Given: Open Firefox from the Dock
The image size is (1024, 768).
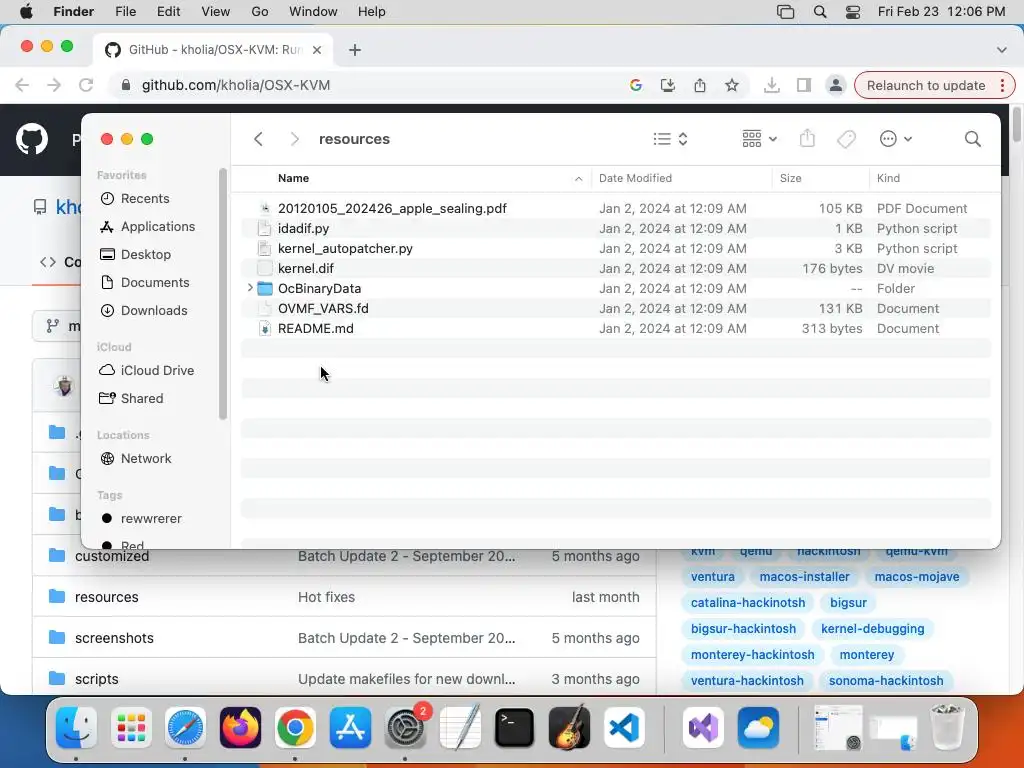Looking at the screenshot, I should (x=240, y=728).
